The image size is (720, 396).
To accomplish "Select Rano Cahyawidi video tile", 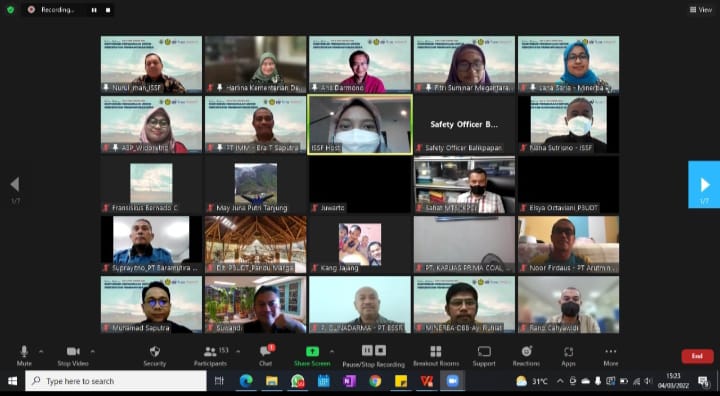I will click(x=568, y=304).
